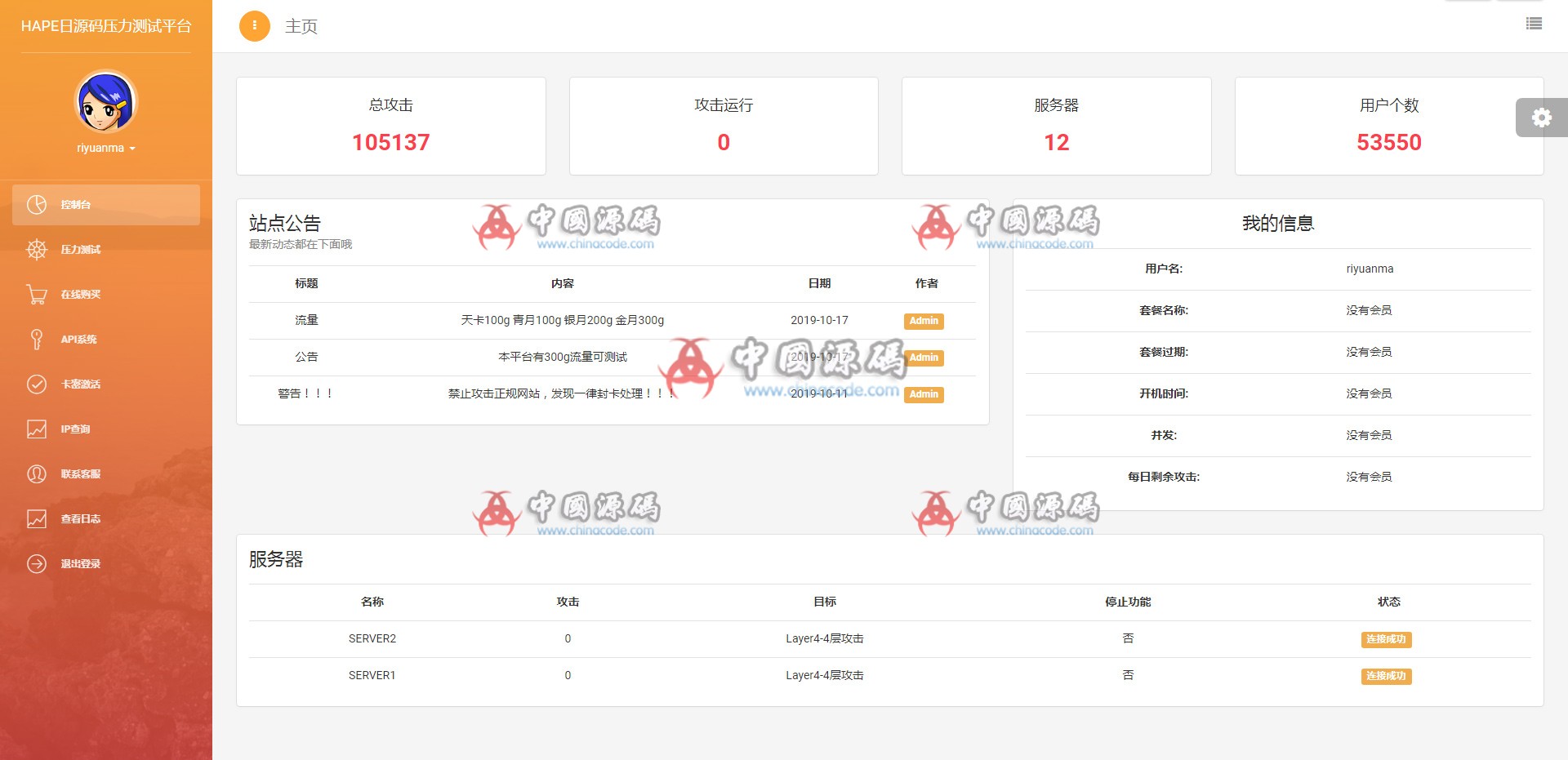Select the 查看日志 menu item

(80, 519)
